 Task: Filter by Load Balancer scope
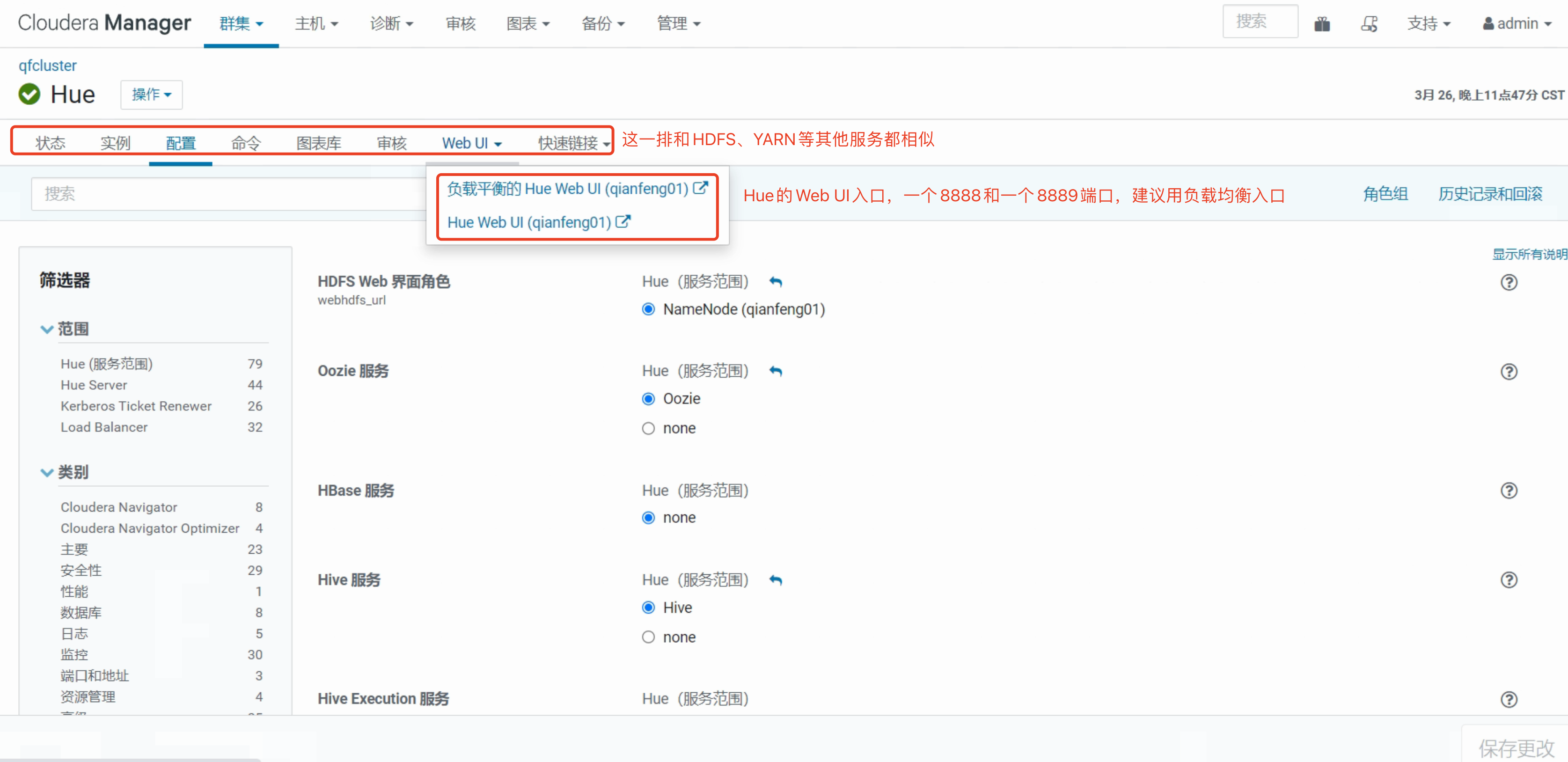point(104,427)
